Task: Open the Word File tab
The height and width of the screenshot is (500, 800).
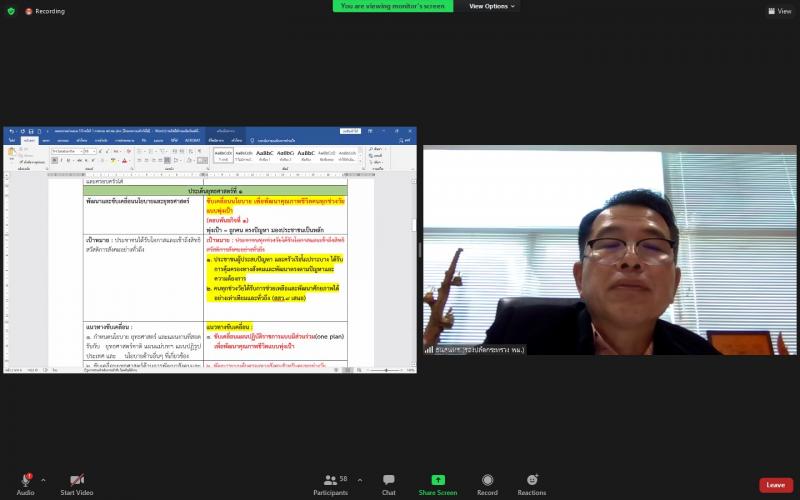Action: coord(12,140)
